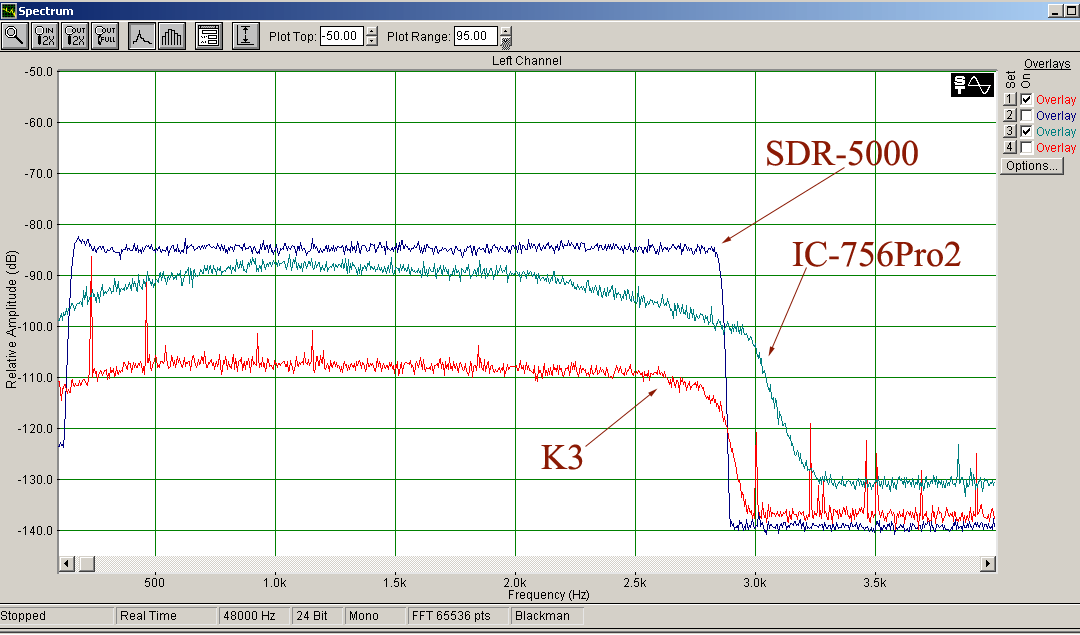
Task: Click the ST sine-wave icon in the plot
Action: pyautogui.click(x=973, y=85)
